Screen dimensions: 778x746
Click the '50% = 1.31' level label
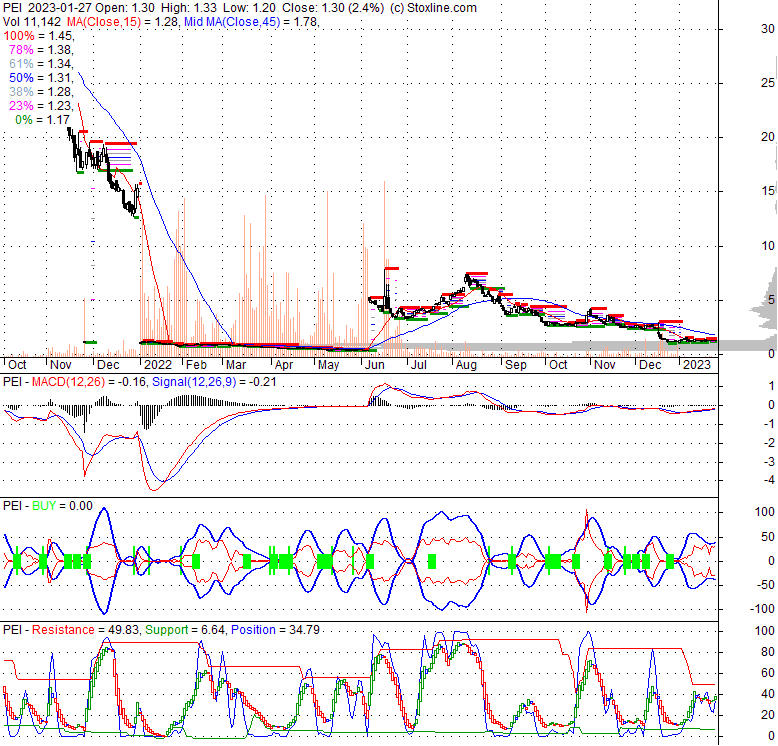(41, 77)
